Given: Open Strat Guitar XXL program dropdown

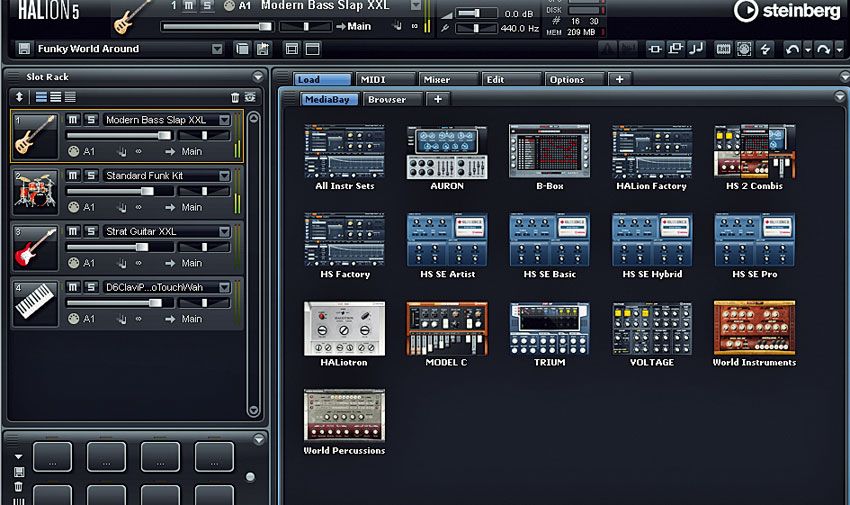Looking at the screenshot, I should point(224,231).
